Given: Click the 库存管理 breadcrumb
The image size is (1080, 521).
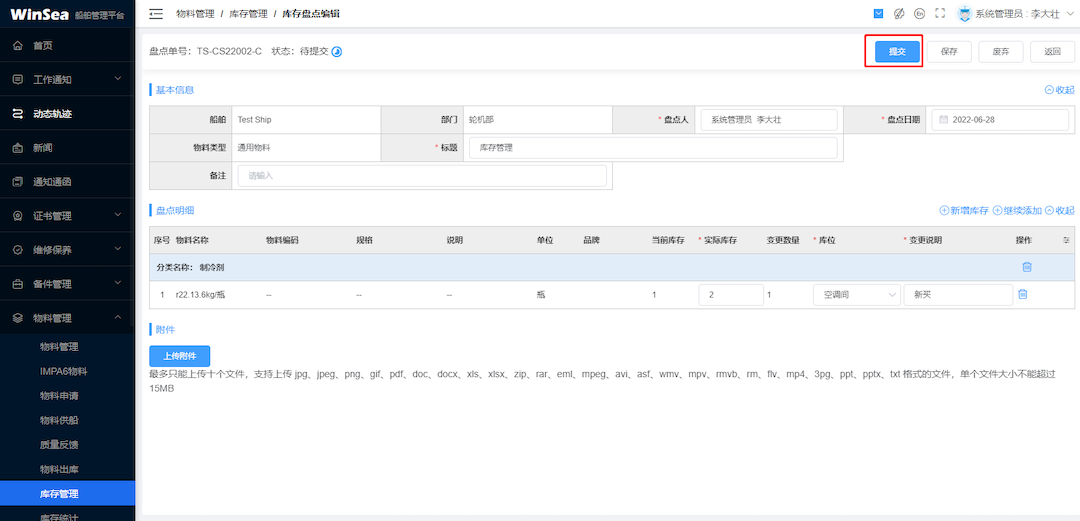Looking at the screenshot, I should 248,14.
